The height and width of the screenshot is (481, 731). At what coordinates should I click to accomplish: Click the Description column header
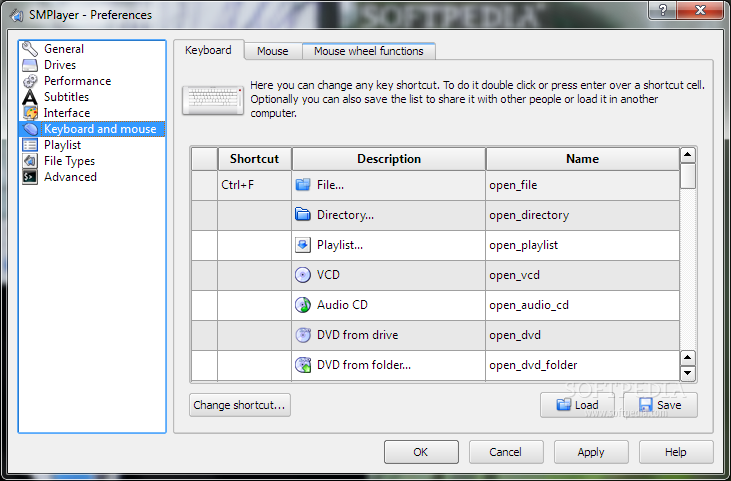389,159
